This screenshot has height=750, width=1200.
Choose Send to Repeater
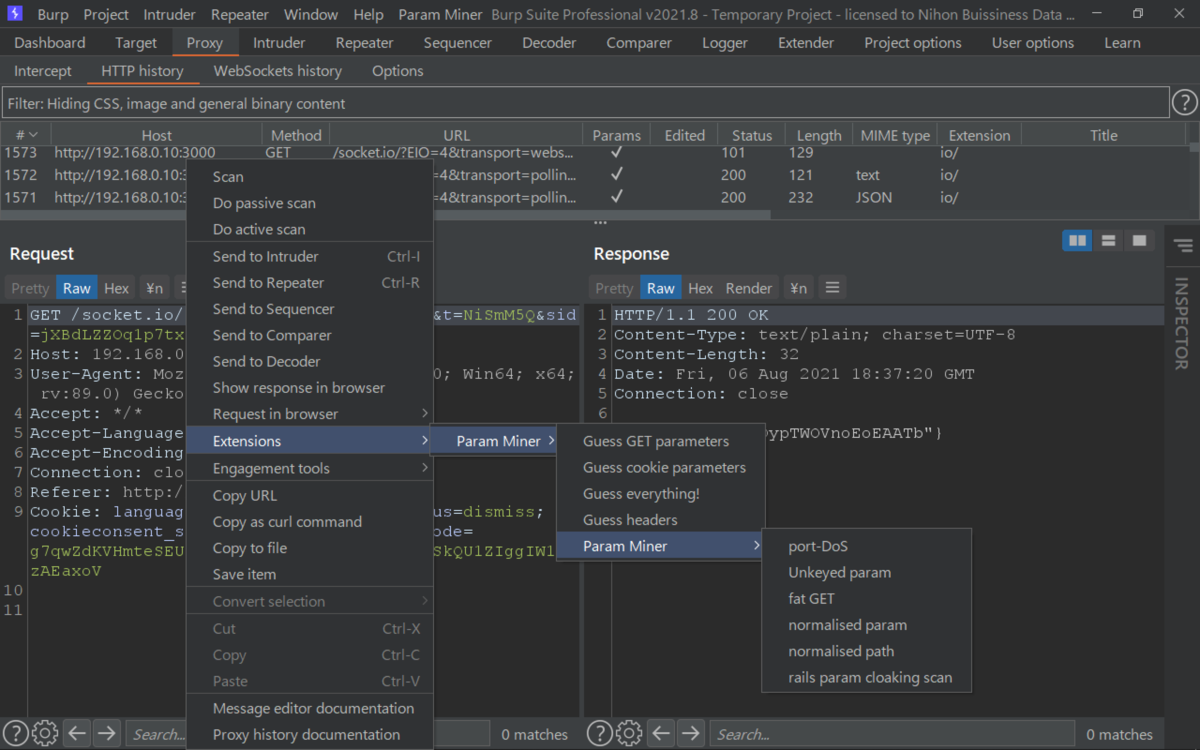(310, 283)
